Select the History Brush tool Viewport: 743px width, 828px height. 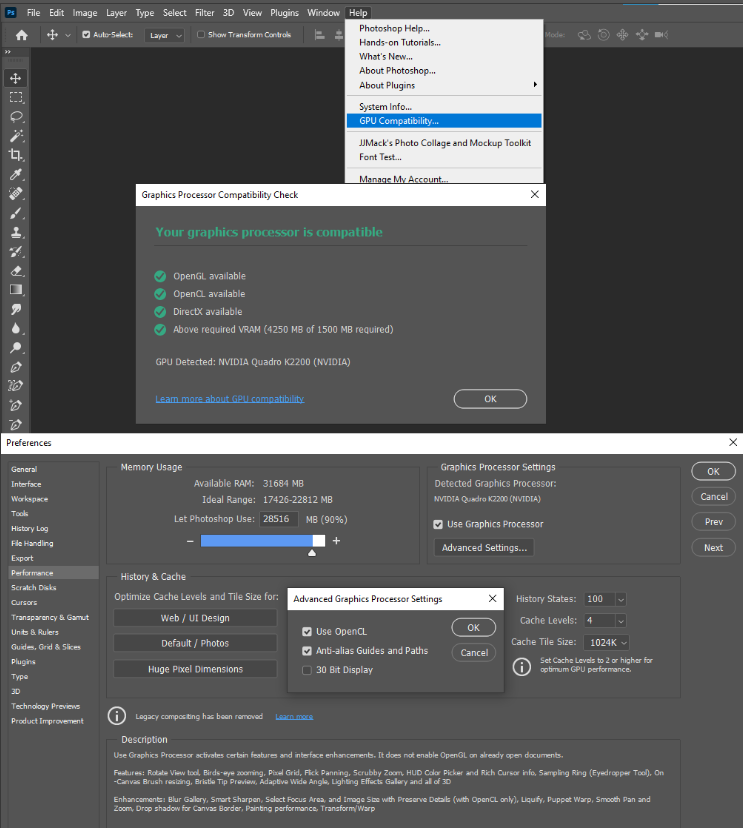pyautogui.click(x=16, y=251)
